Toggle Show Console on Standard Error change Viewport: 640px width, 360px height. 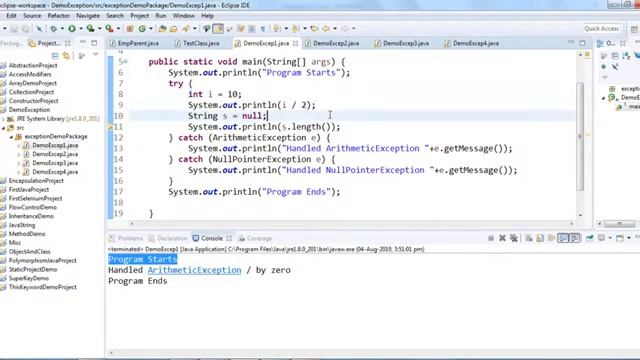pos(574,238)
